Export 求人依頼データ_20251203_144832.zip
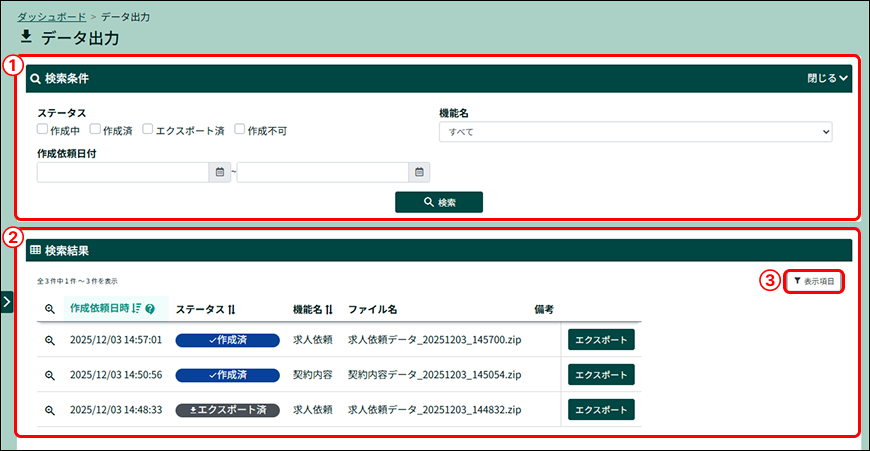This screenshot has width=870, height=451. (601, 410)
